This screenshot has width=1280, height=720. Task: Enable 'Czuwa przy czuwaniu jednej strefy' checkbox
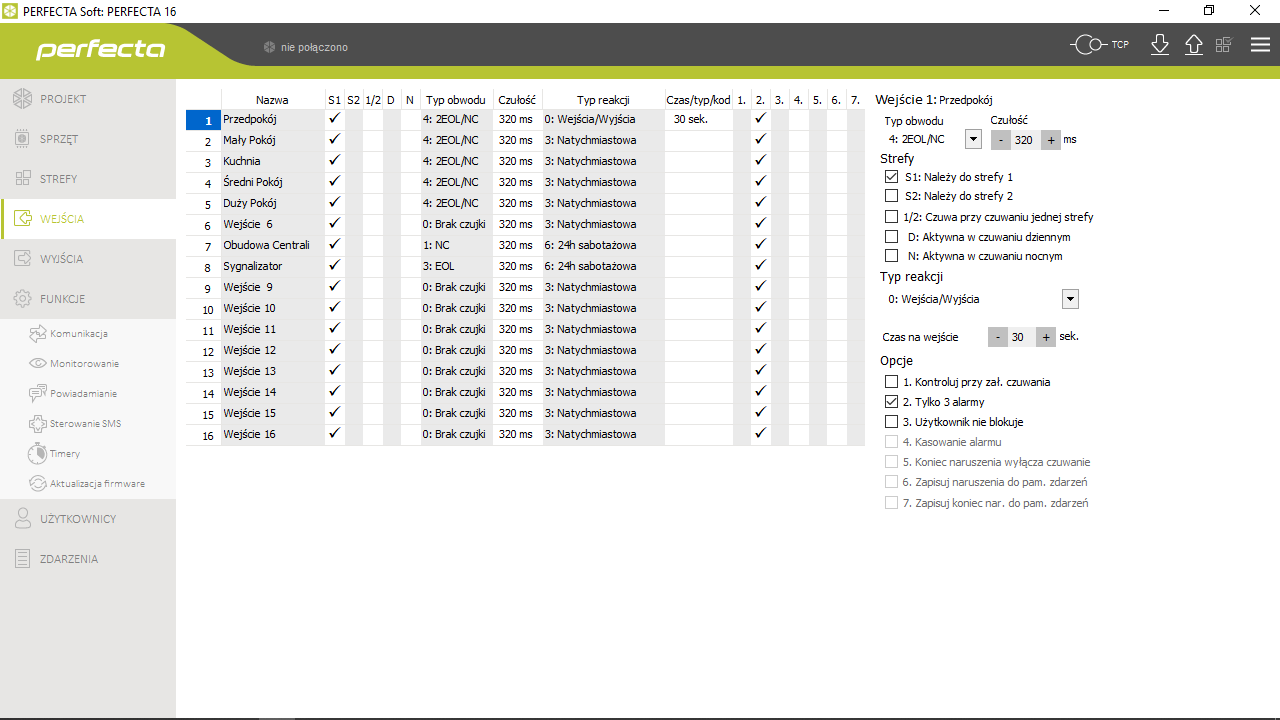pos(892,216)
